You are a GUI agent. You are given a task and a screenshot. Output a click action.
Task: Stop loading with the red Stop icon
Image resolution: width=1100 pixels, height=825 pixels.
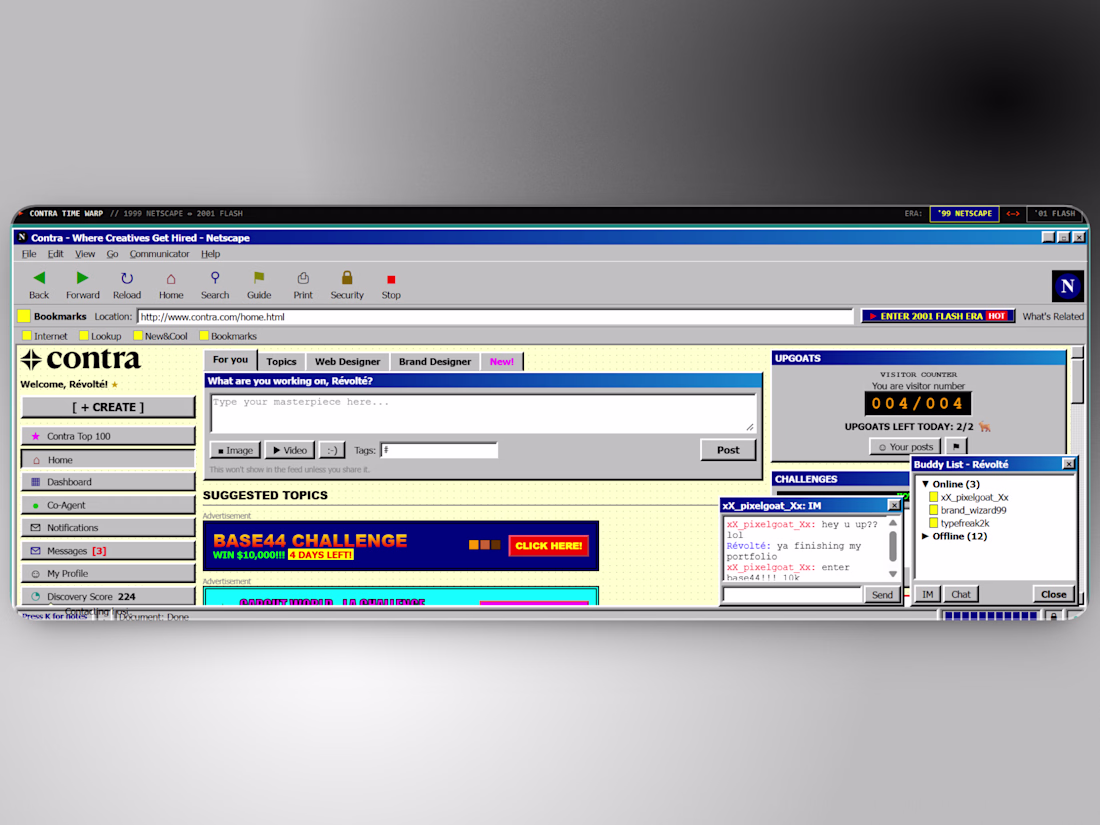pos(391,279)
